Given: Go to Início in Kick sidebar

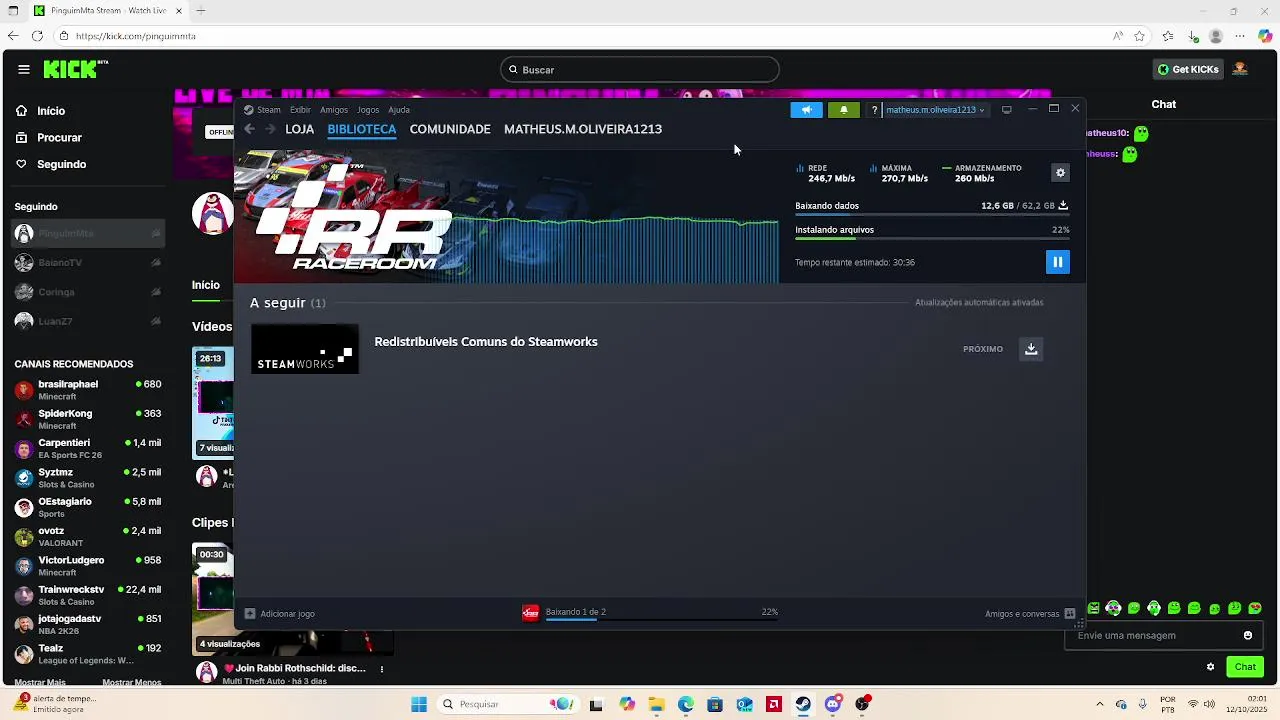Looking at the screenshot, I should [x=41, y=111].
